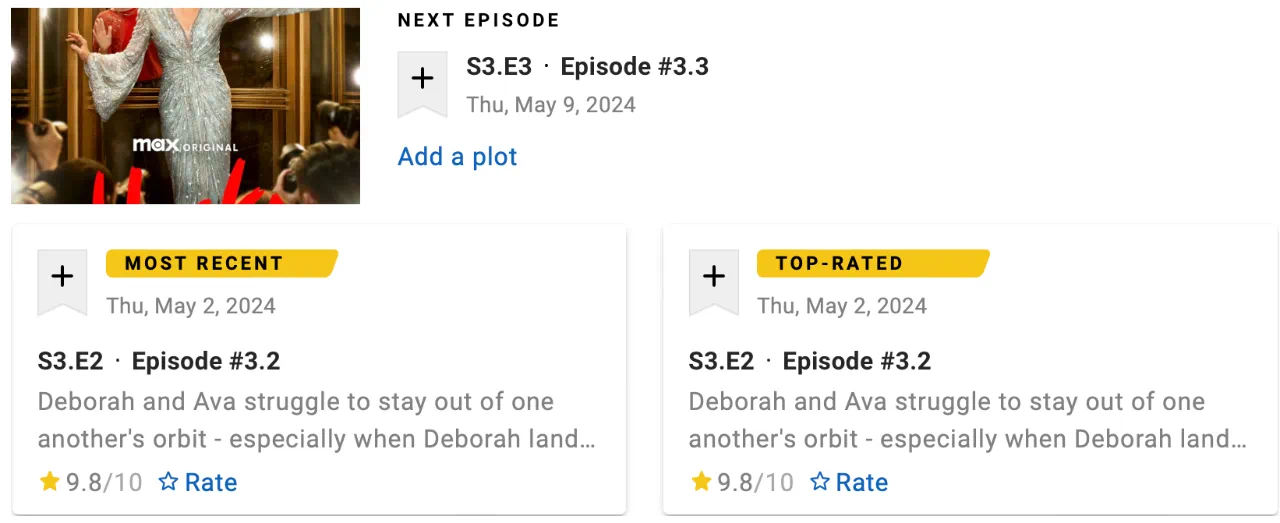The image size is (1280, 523).
Task: Open S3.E3 Episode #3.3 title link
Action: point(587,67)
